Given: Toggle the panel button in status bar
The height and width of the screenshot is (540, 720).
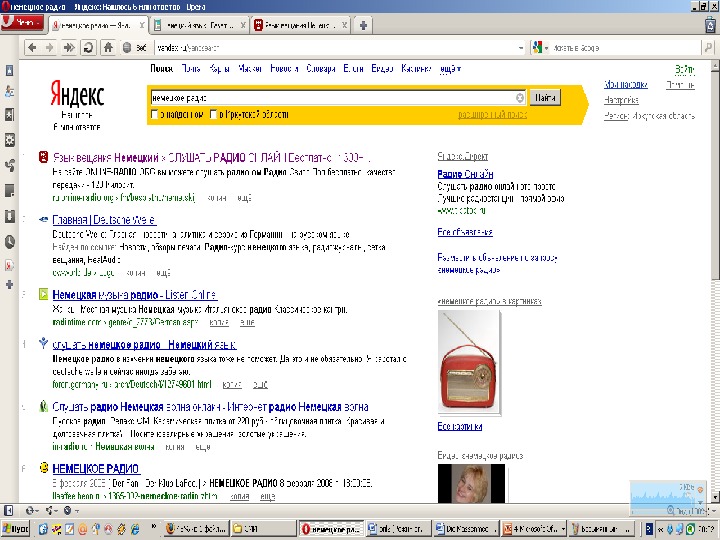Looking at the screenshot, I should [8, 510].
